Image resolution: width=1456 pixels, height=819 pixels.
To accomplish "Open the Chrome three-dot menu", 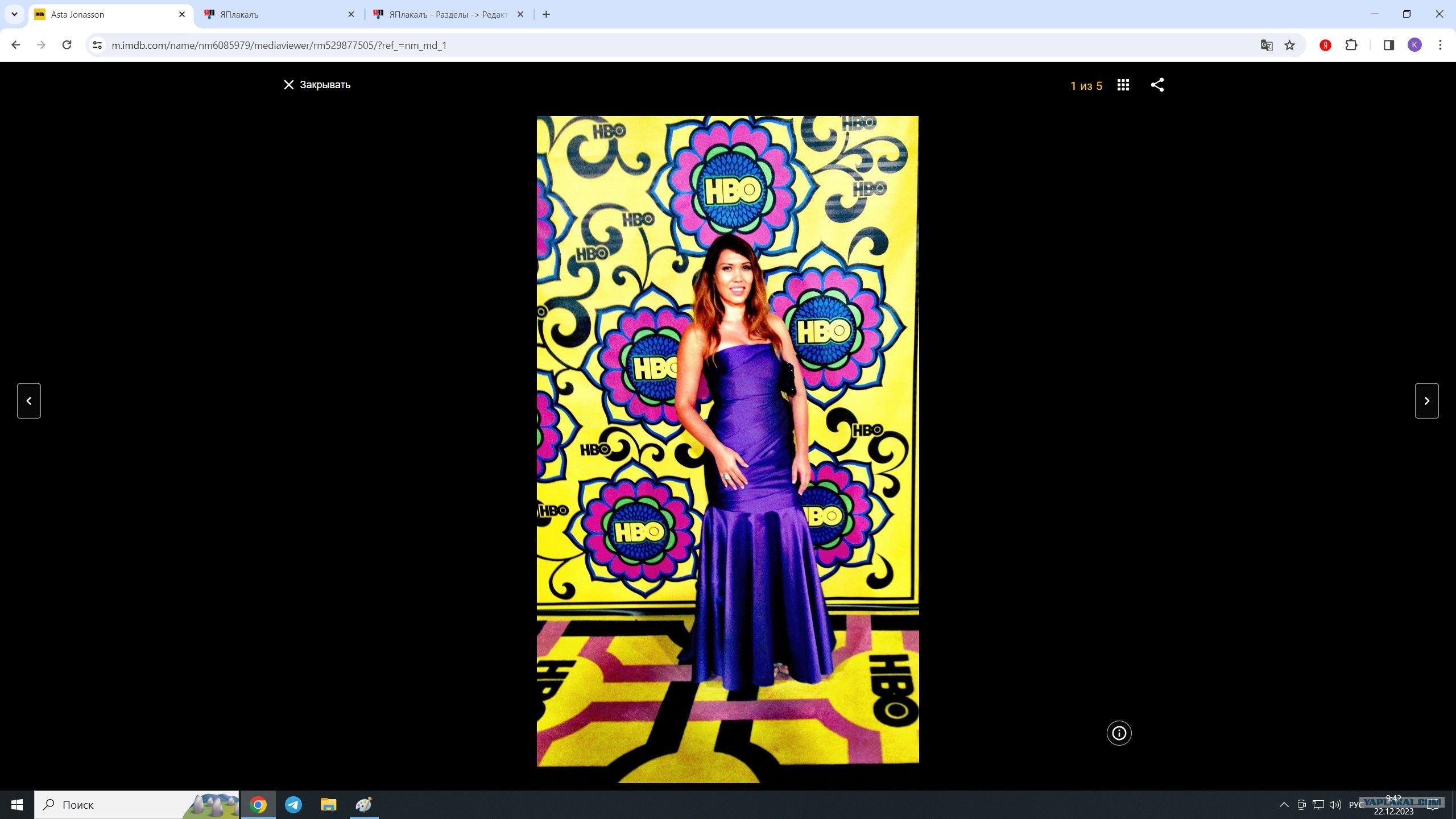I will click(x=1440, y=45).
